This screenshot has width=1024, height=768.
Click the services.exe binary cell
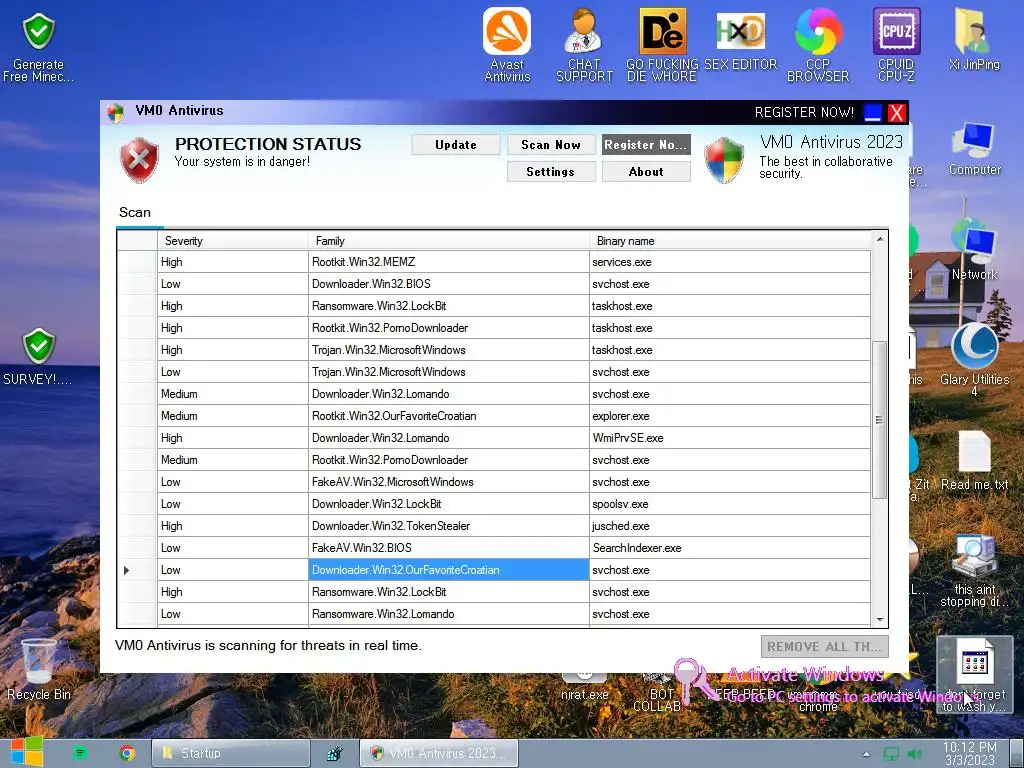(x=729, y=262)
